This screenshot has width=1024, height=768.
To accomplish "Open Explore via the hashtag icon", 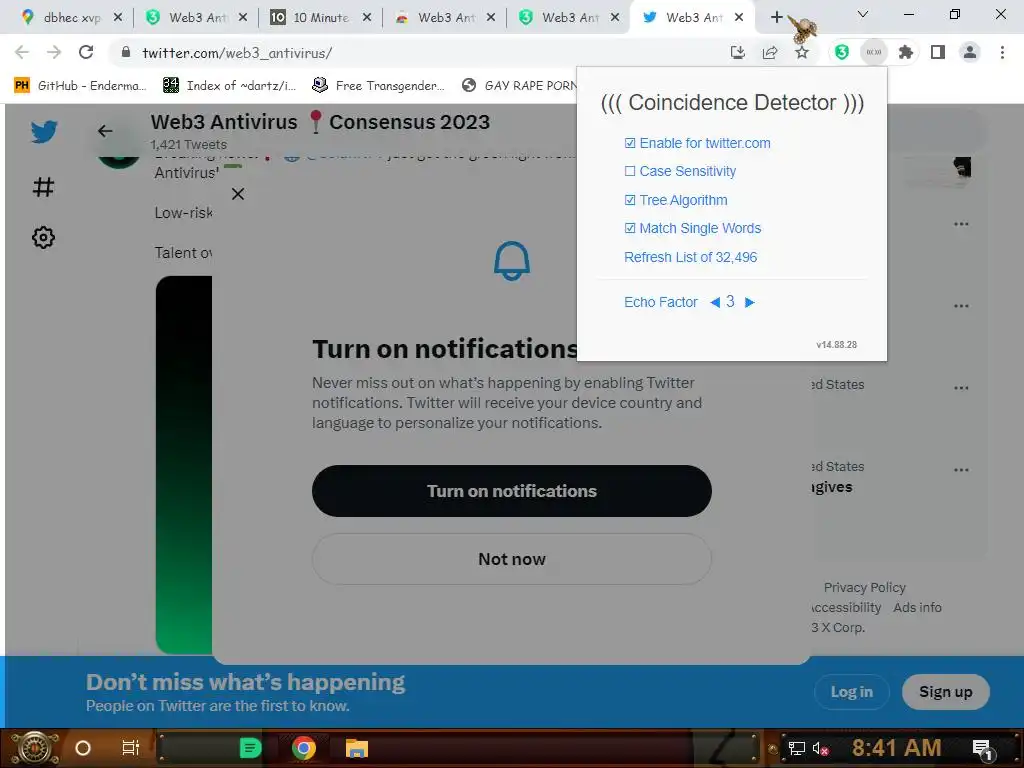I will click(x=43, y=187).
